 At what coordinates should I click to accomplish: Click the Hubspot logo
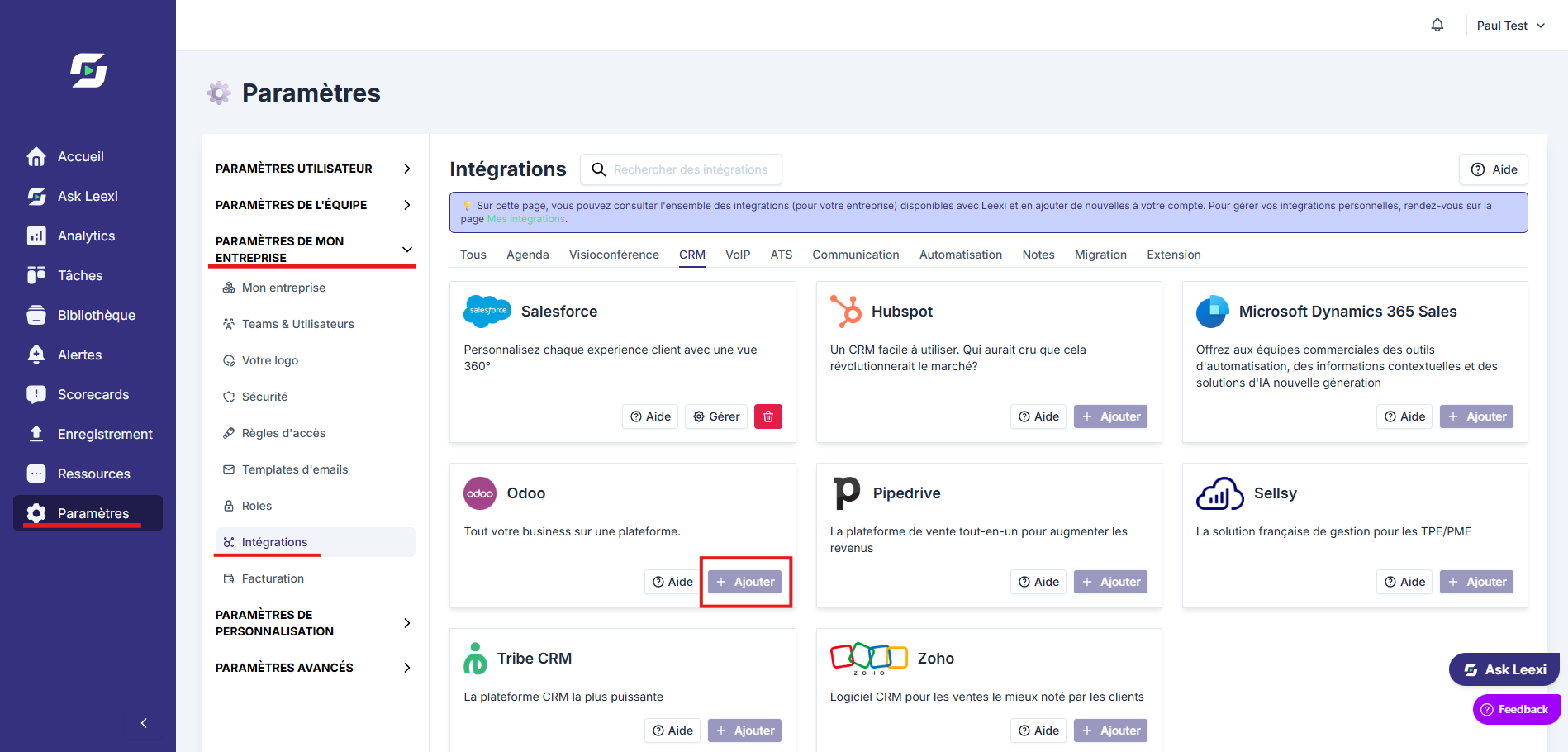pos(846,312)
